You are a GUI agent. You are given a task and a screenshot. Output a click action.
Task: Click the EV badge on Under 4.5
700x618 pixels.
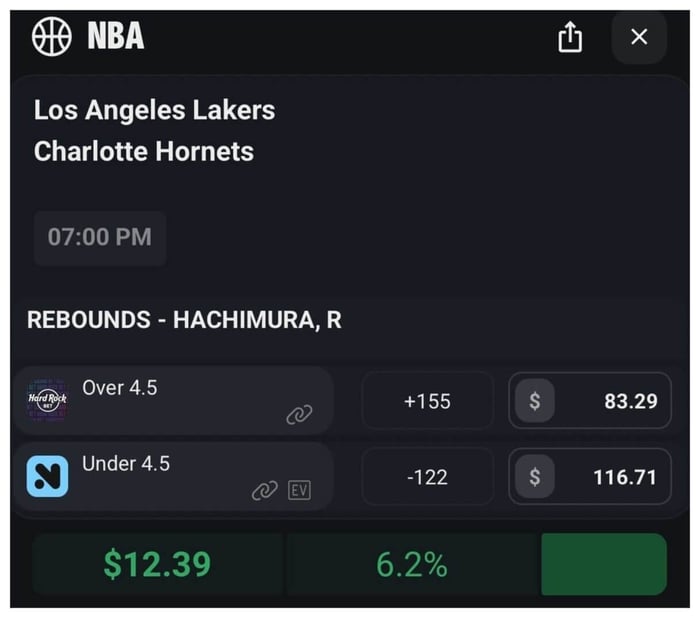pos(299,490)
